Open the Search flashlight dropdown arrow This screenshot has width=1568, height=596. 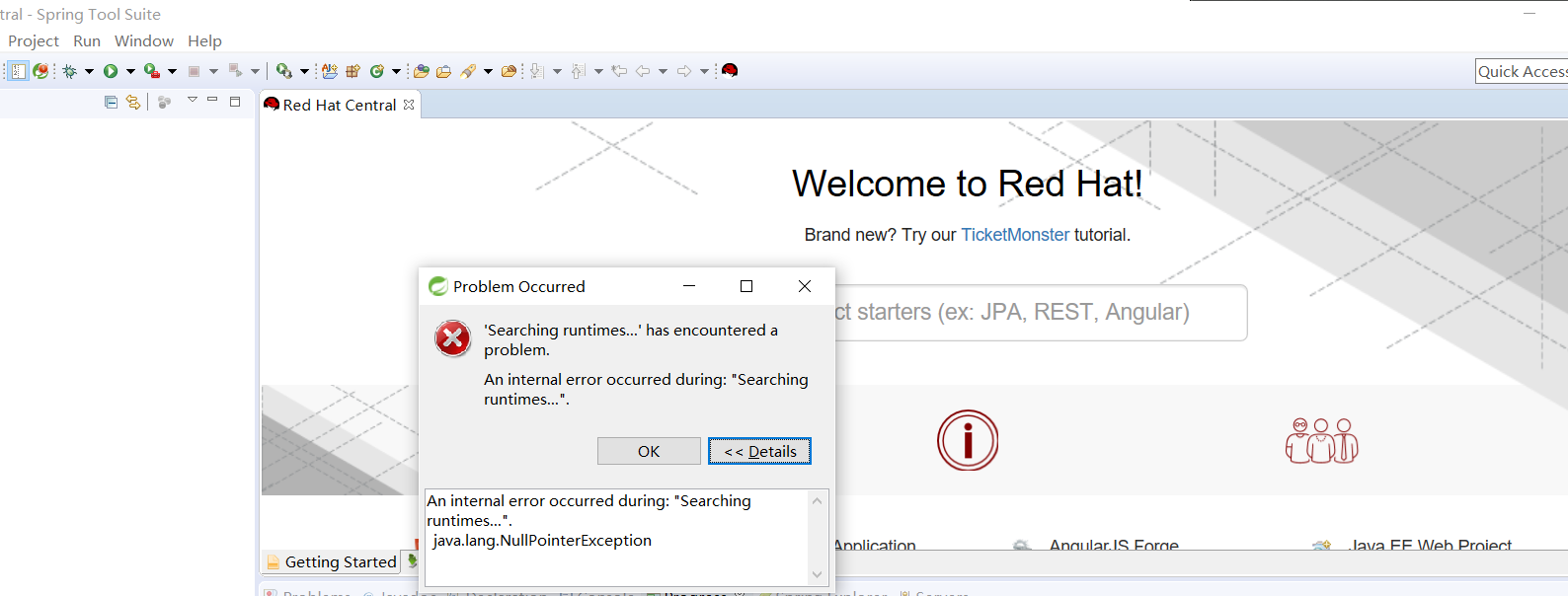pos(488,71)
